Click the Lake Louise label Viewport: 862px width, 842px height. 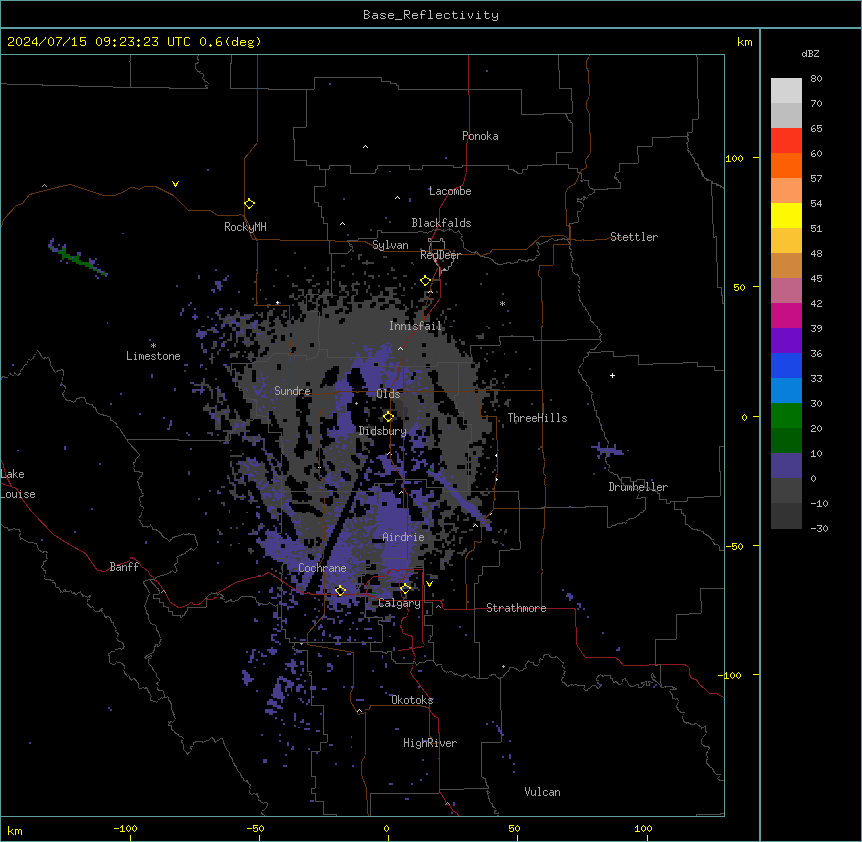18,484
